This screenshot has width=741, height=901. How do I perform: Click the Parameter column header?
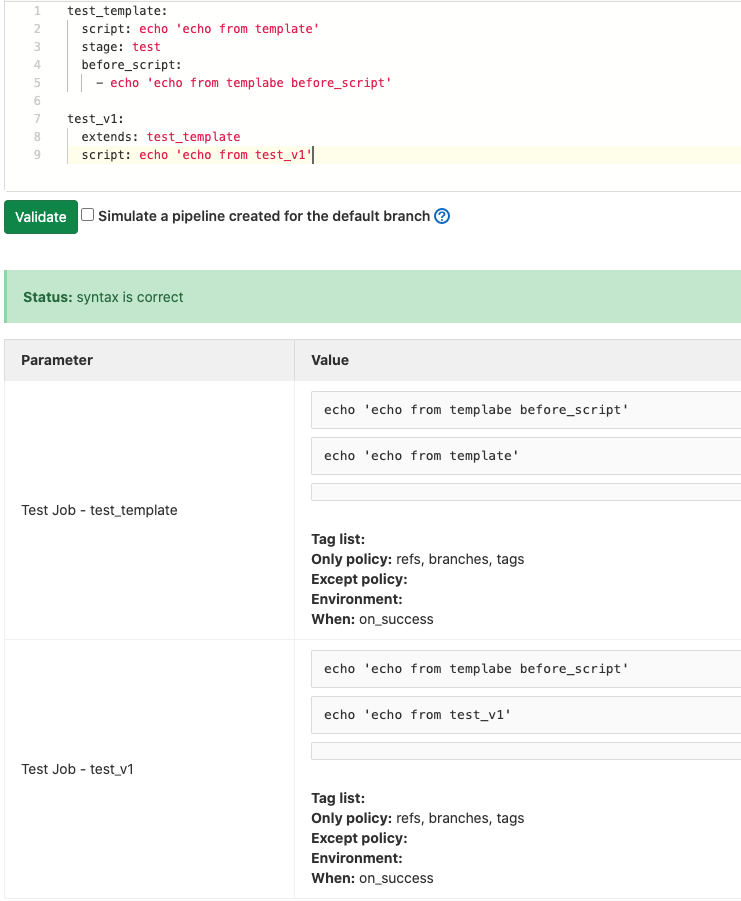click(57, 360)
